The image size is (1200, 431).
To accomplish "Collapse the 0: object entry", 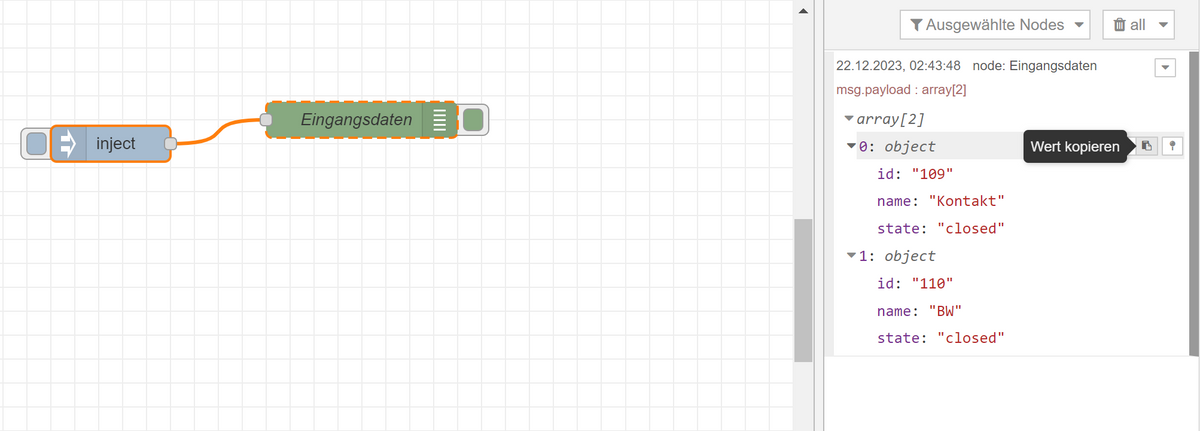I will (x=852, y=147).
